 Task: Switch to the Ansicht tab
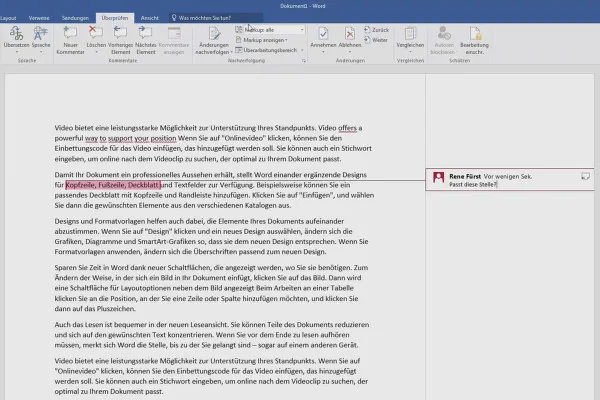(150, 18)
